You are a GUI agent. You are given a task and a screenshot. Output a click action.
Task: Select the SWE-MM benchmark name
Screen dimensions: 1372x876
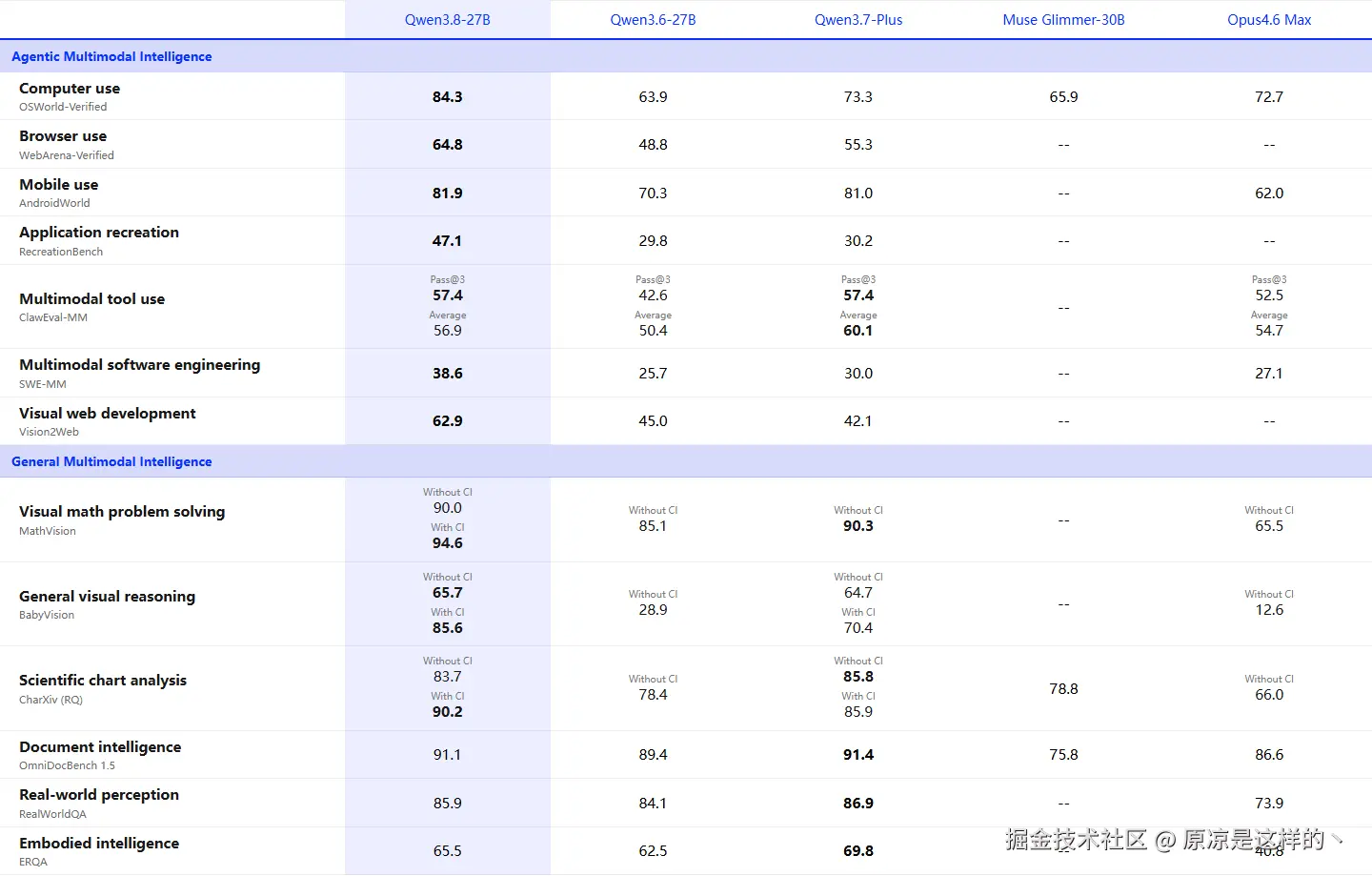43,384
